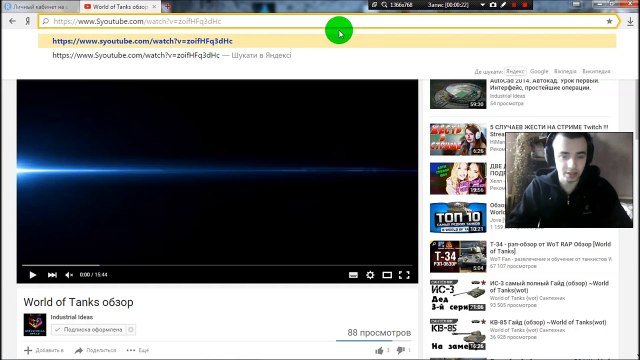Image resolution: width=640 pixels, height=360 pixels.
Task: Select the highlighted syoutube.com suggestion
Action: click(327, 41)
